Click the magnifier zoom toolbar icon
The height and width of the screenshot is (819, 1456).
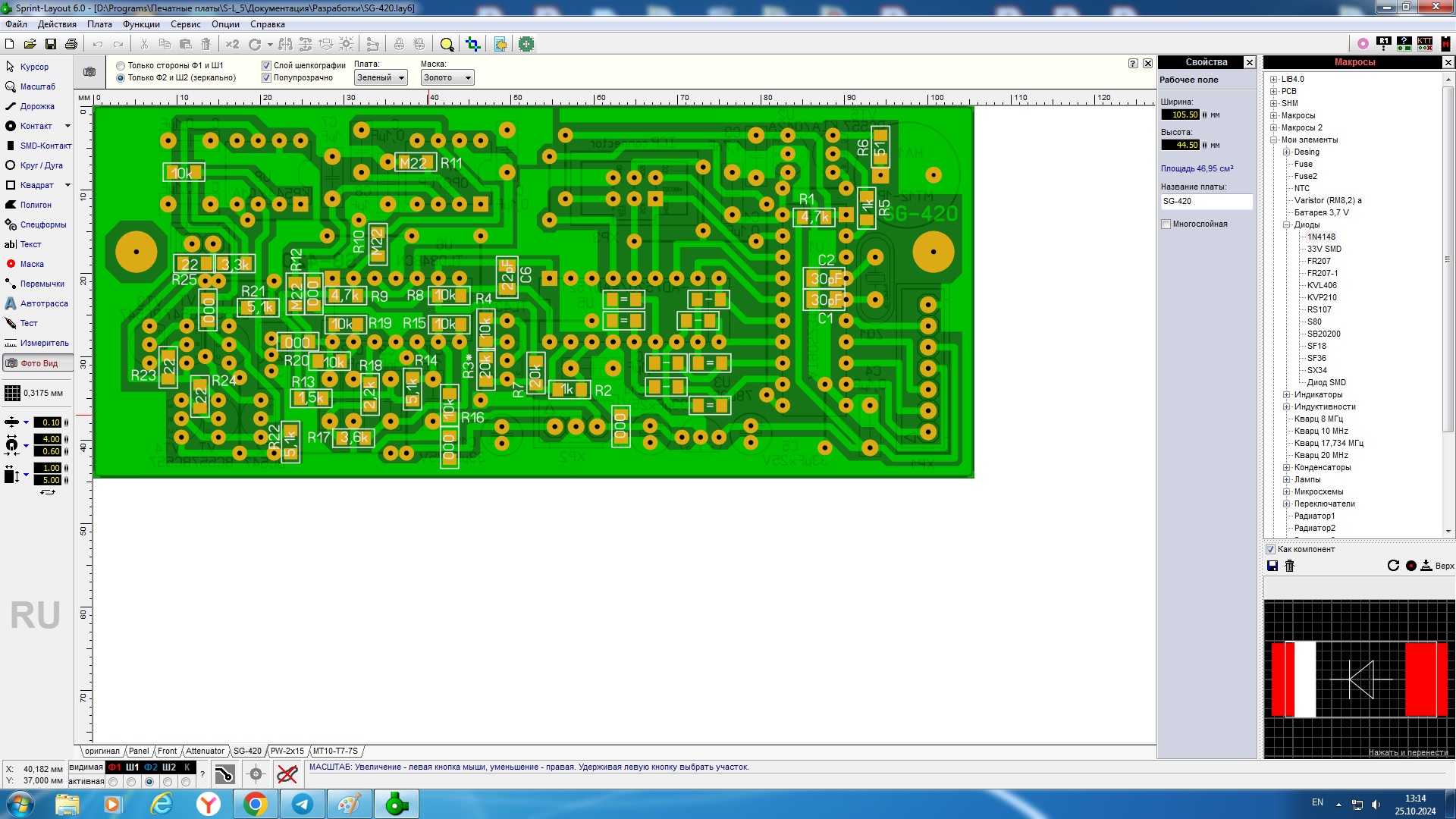(x=447, y=45)
